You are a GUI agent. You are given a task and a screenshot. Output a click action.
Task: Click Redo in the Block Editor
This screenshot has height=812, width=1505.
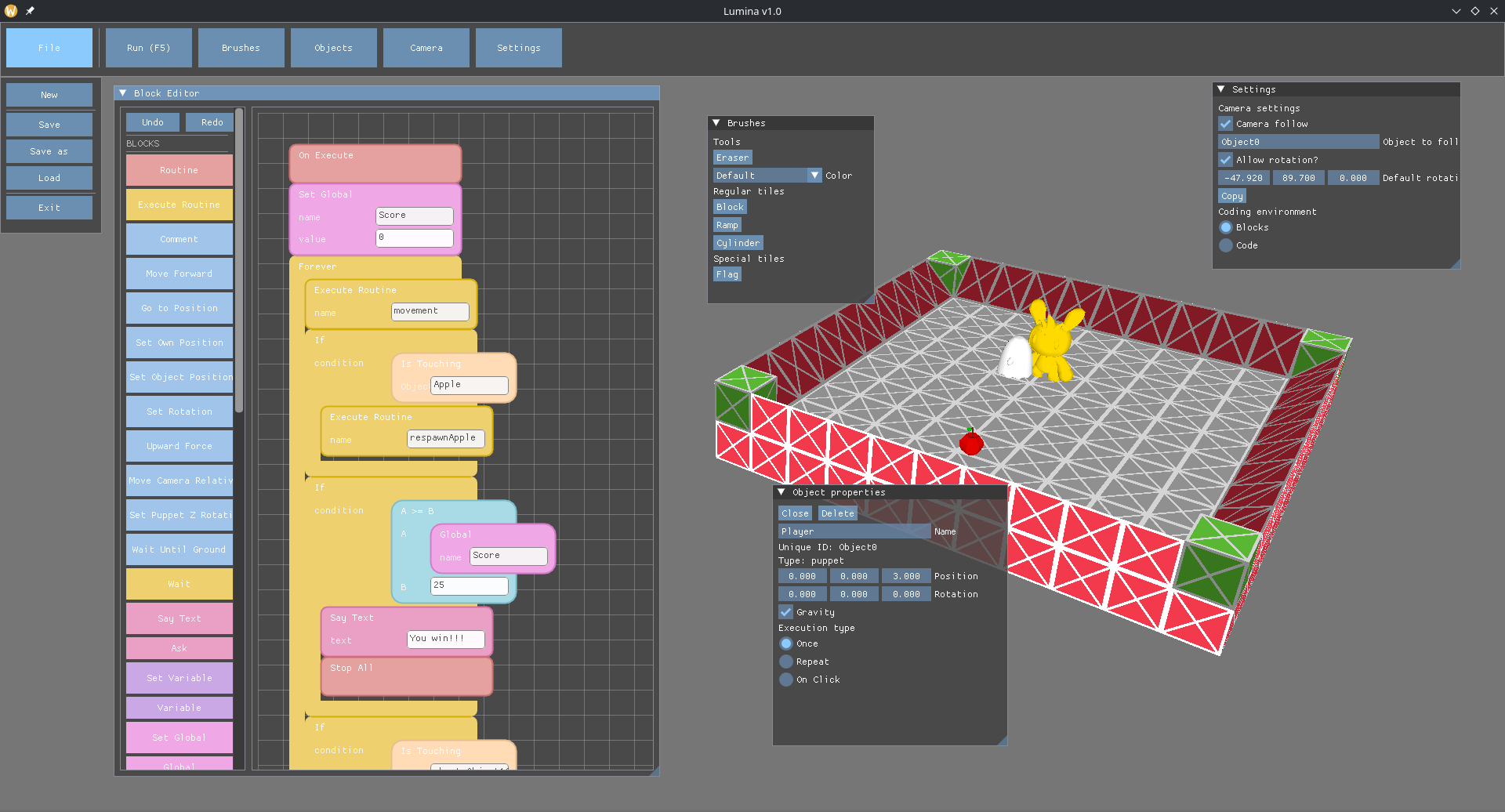coord(212,122)
